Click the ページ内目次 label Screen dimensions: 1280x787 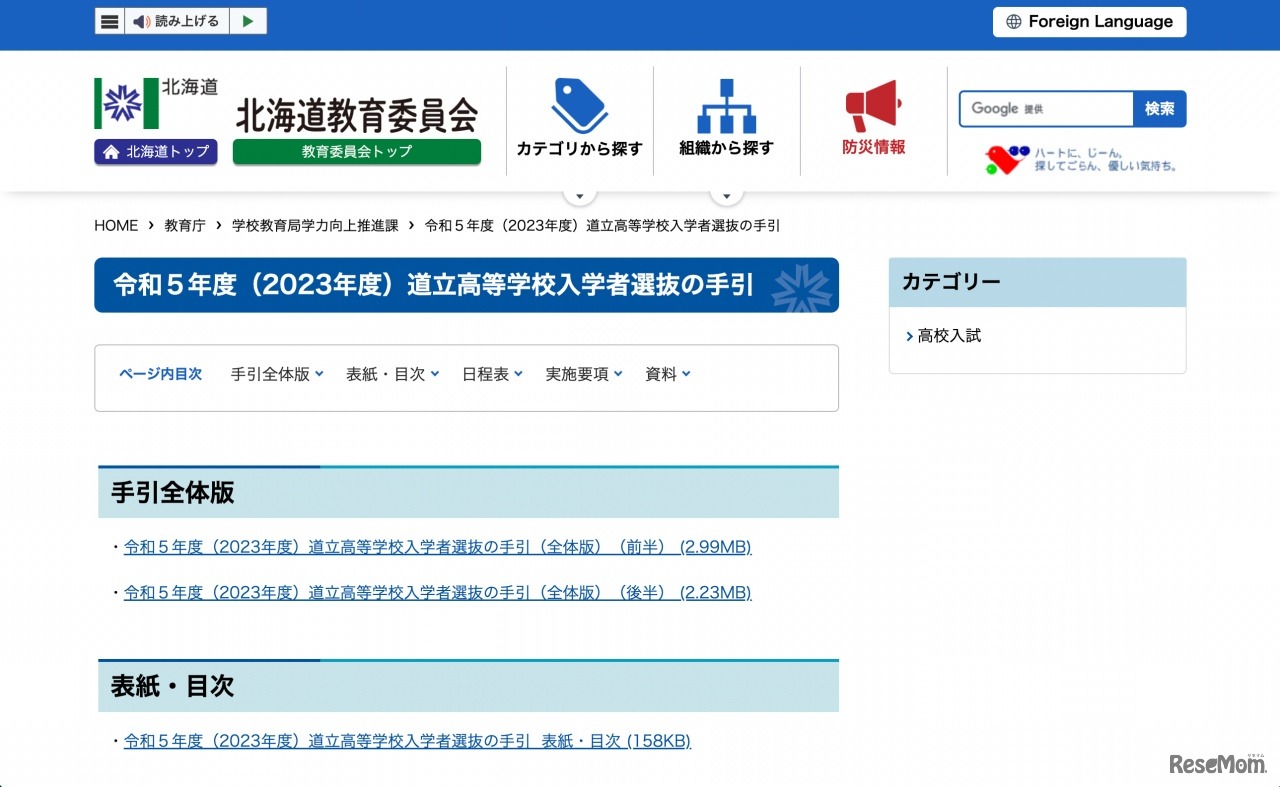160,374
